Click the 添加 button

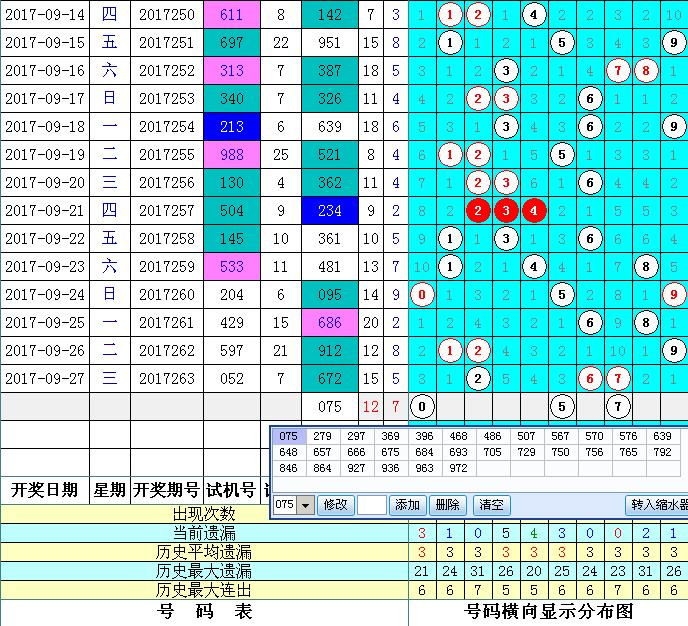[x=408, y=505]
